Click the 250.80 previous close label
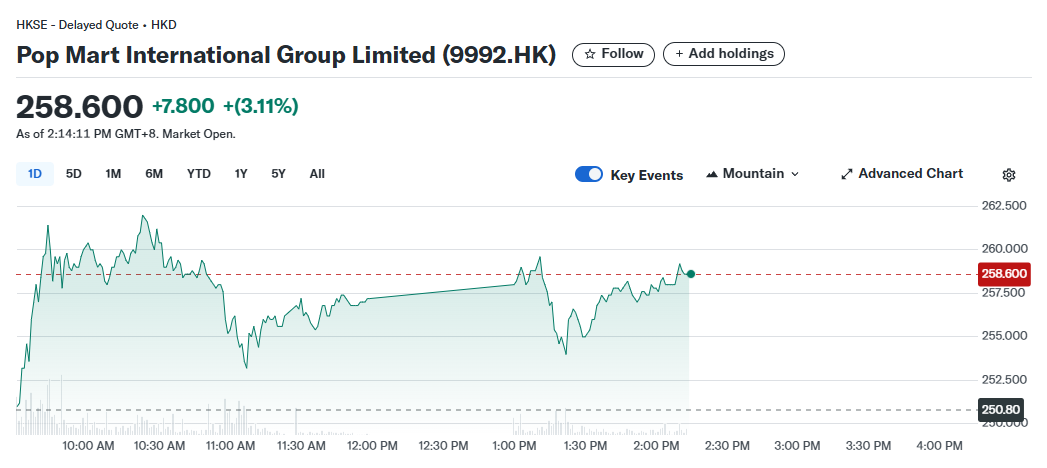1047x468 pixels. click(1001, 409)
